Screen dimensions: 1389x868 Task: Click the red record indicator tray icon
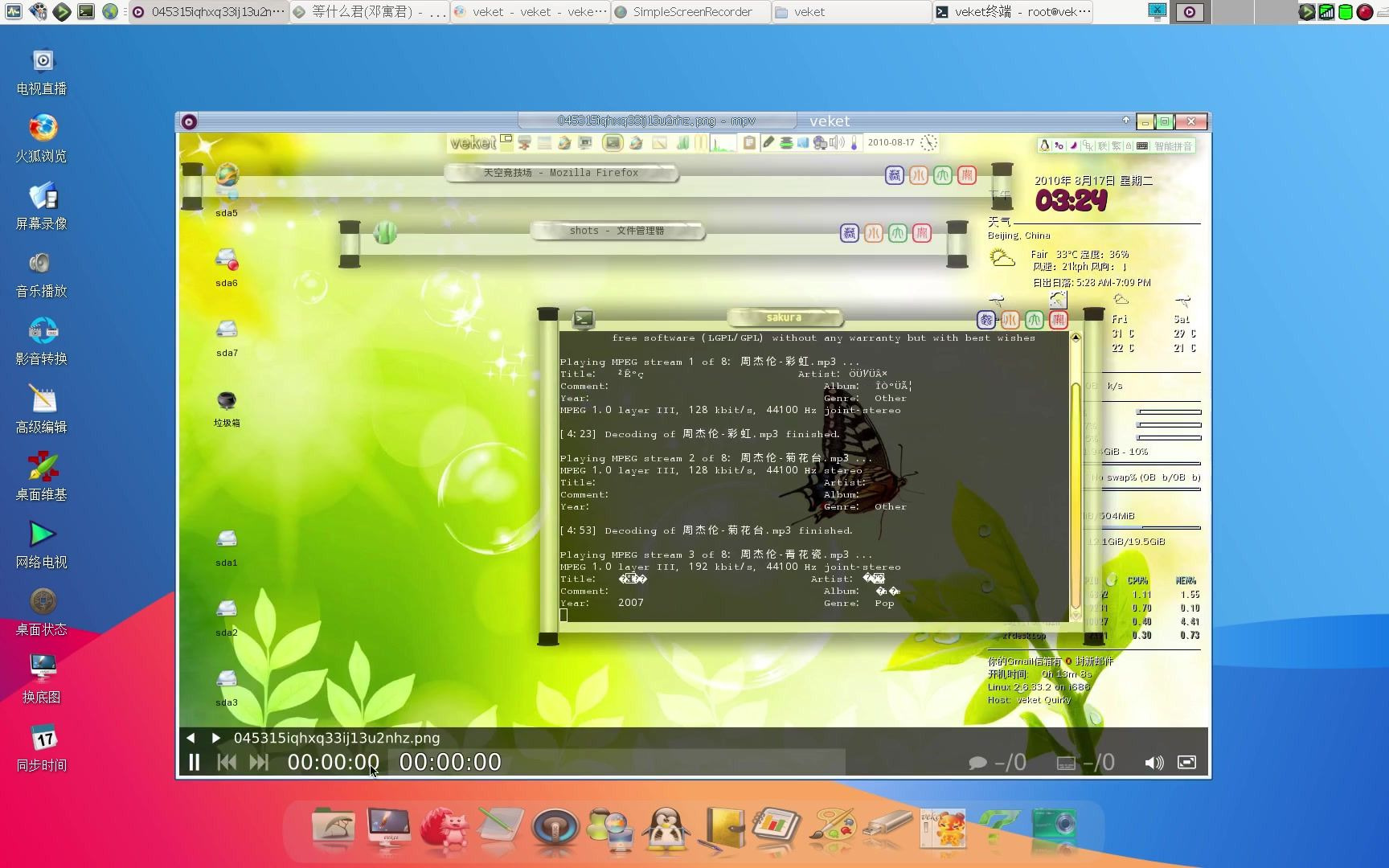click(x=1365, y=11)
